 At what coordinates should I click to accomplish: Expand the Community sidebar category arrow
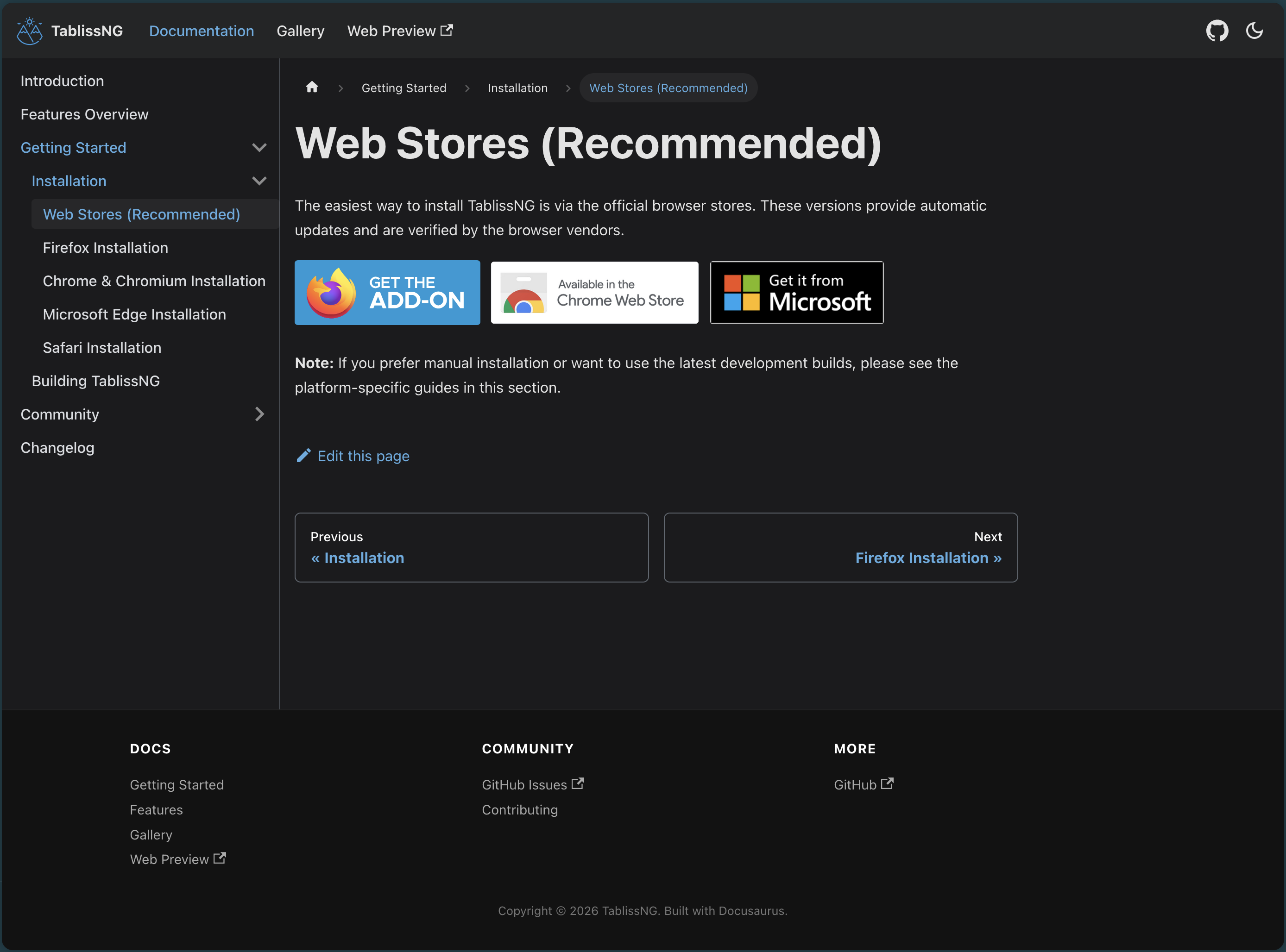259,414
